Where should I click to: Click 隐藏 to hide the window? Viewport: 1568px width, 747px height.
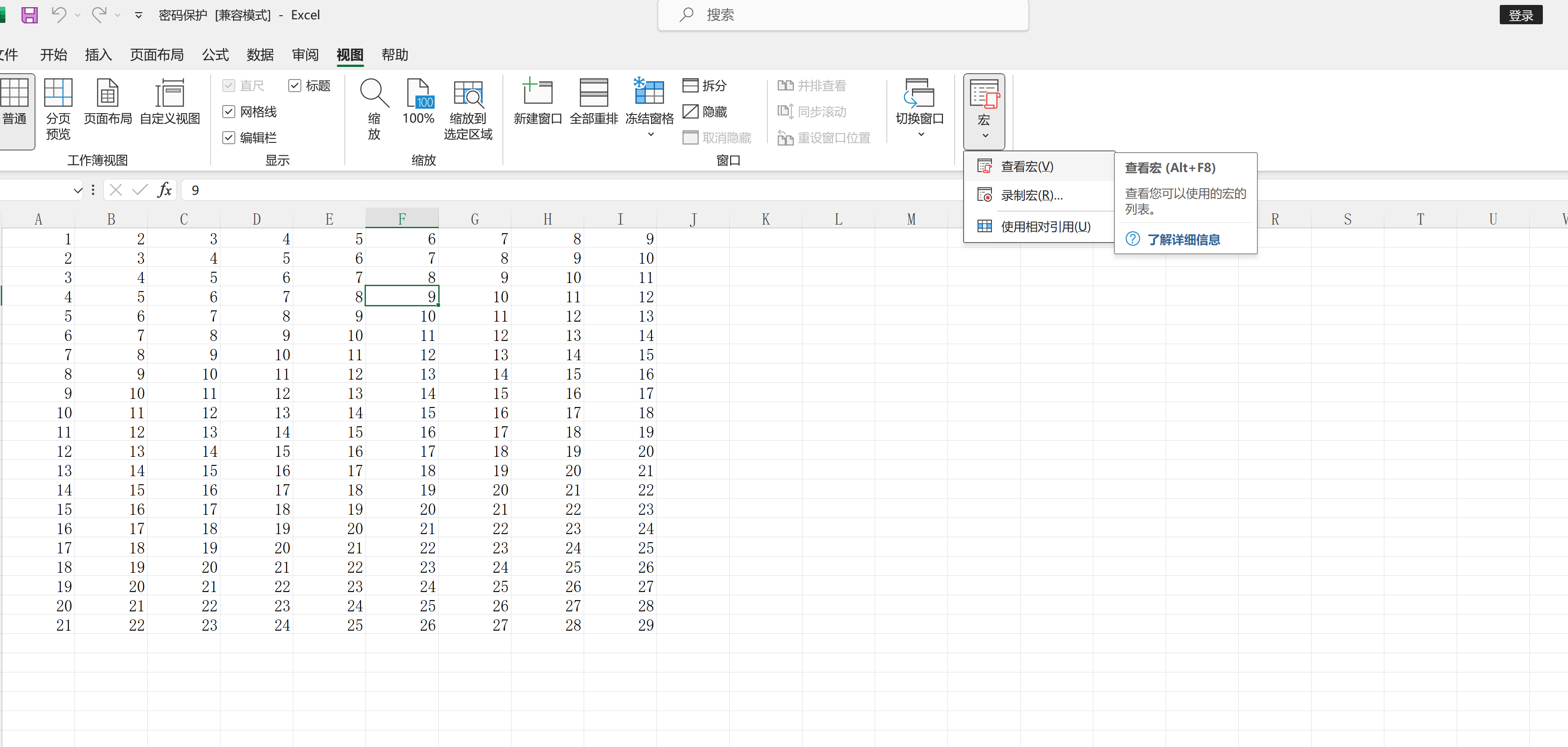(704, 111)
